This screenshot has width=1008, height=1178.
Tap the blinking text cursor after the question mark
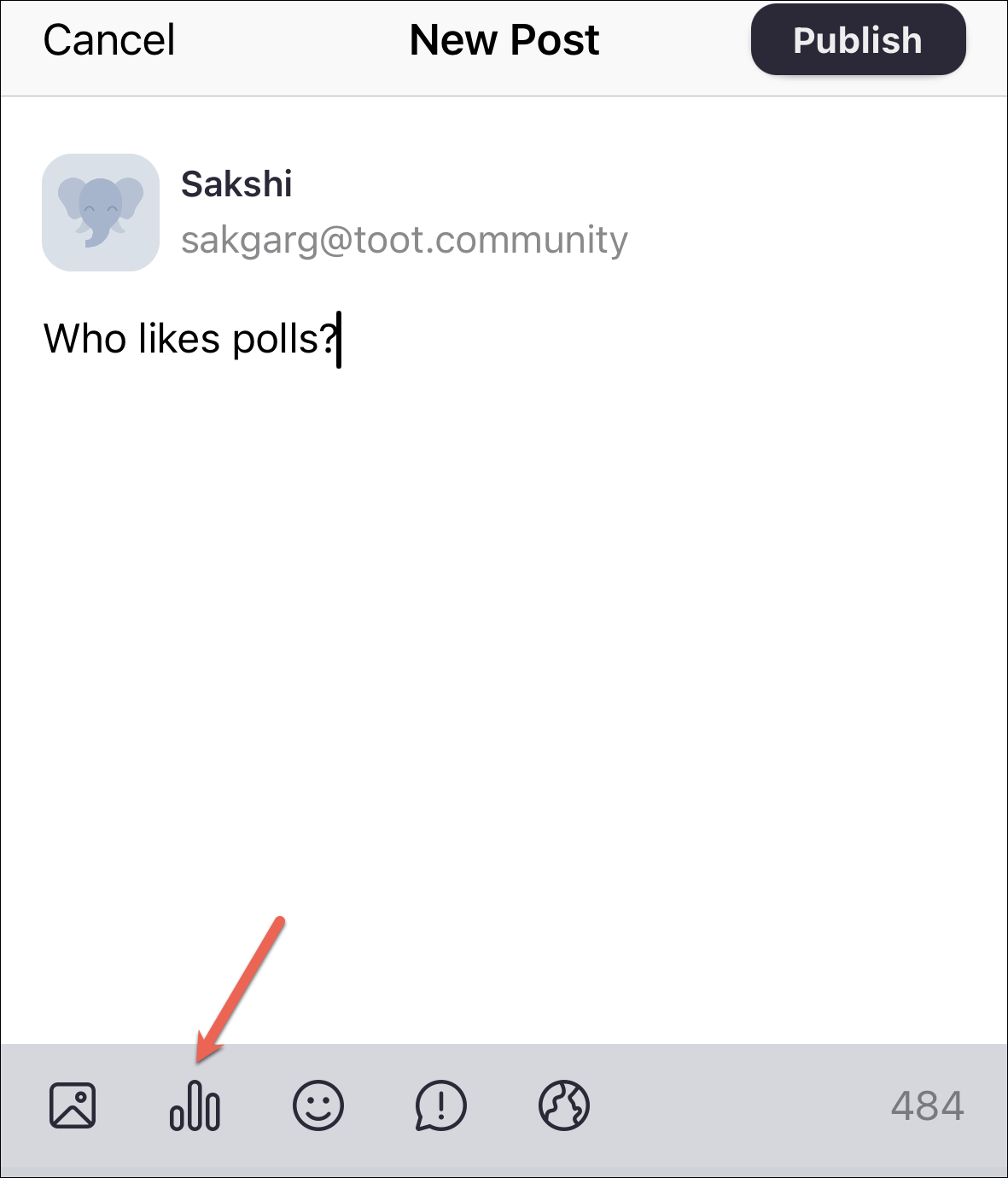[339, 340]
